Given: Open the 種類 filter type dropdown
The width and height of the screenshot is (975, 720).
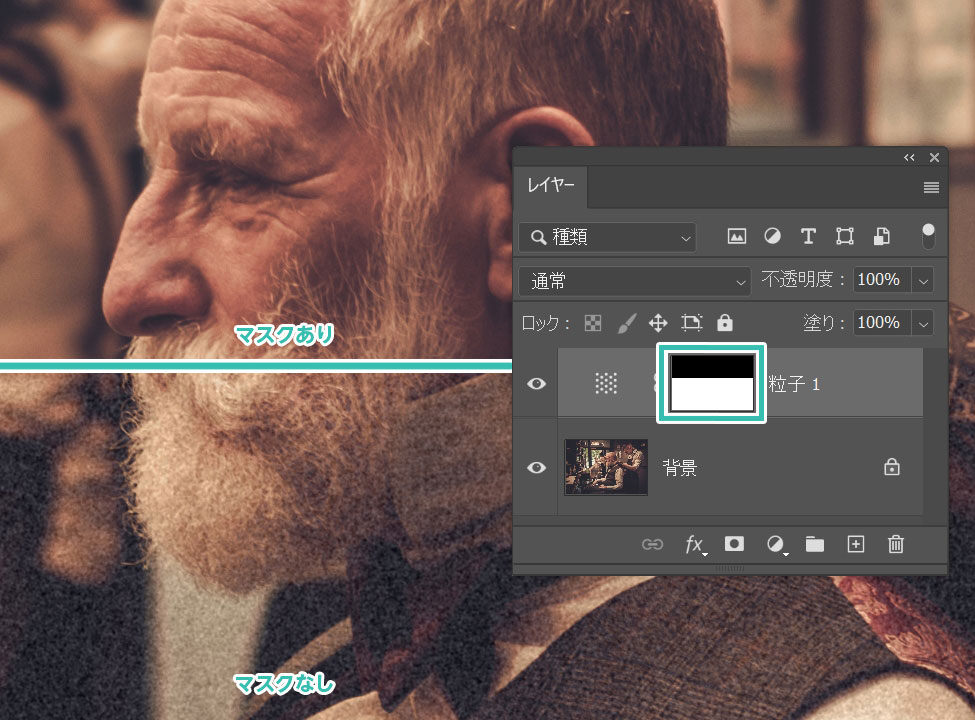Looking at the screenshot, I should (x=612, y=237).
